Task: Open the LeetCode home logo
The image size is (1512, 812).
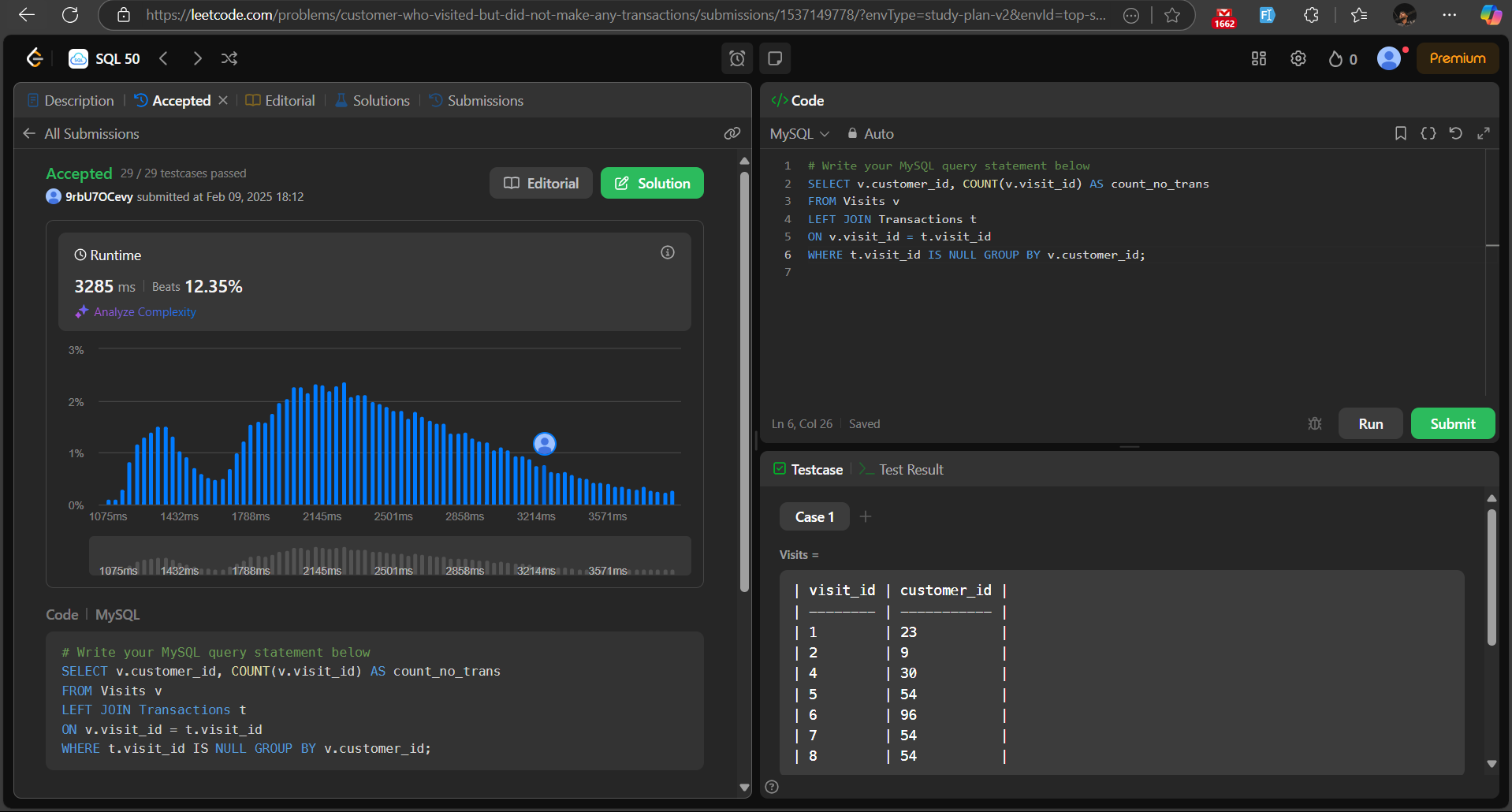Action: tap(35, 58)
